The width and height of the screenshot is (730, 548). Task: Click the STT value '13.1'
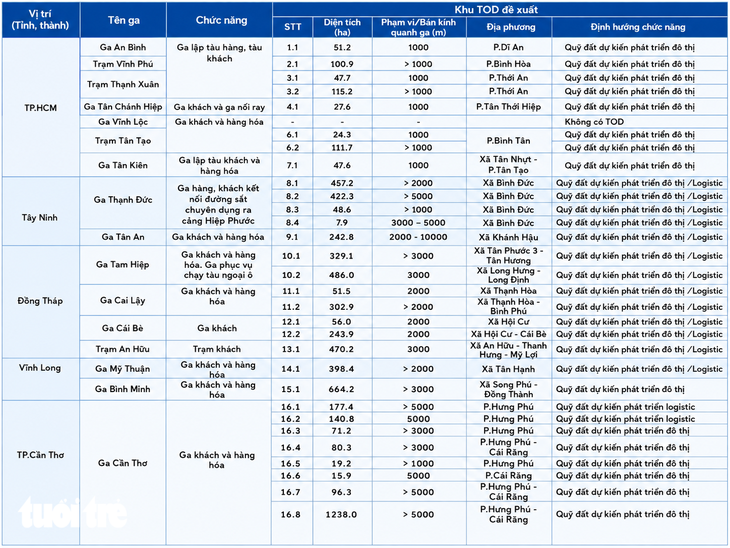click(x=291, y=349)
